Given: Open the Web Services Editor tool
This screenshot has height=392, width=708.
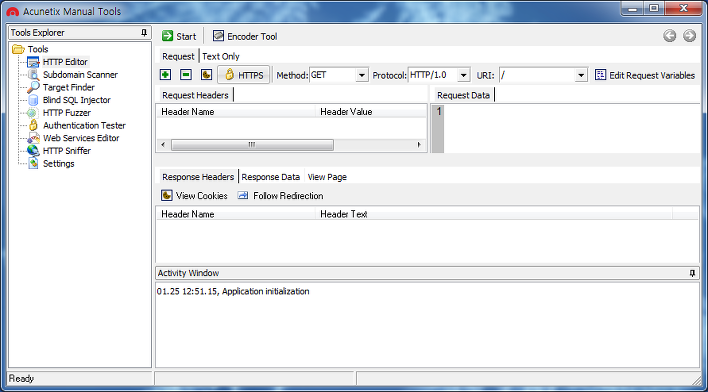Looking at the screenshot, I should (81, 138).
